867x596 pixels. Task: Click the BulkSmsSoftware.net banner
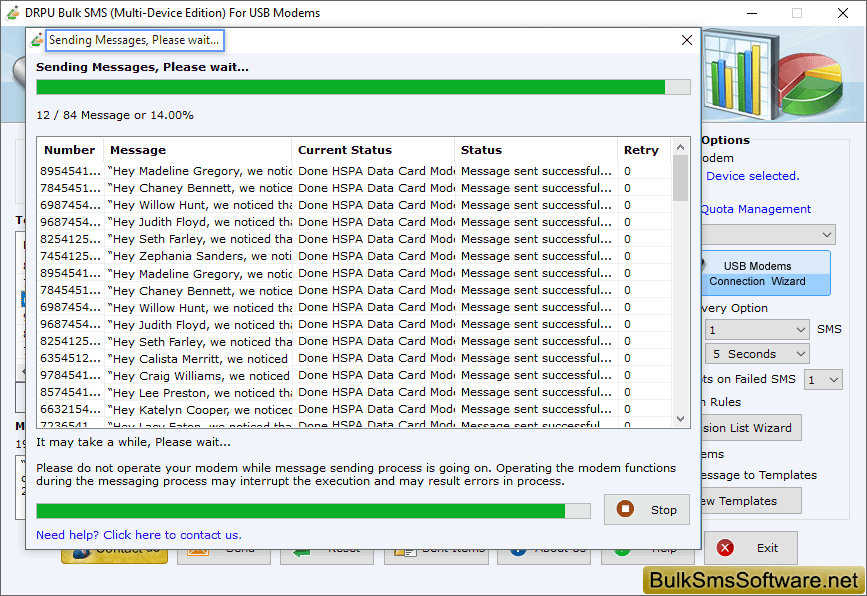754,580
